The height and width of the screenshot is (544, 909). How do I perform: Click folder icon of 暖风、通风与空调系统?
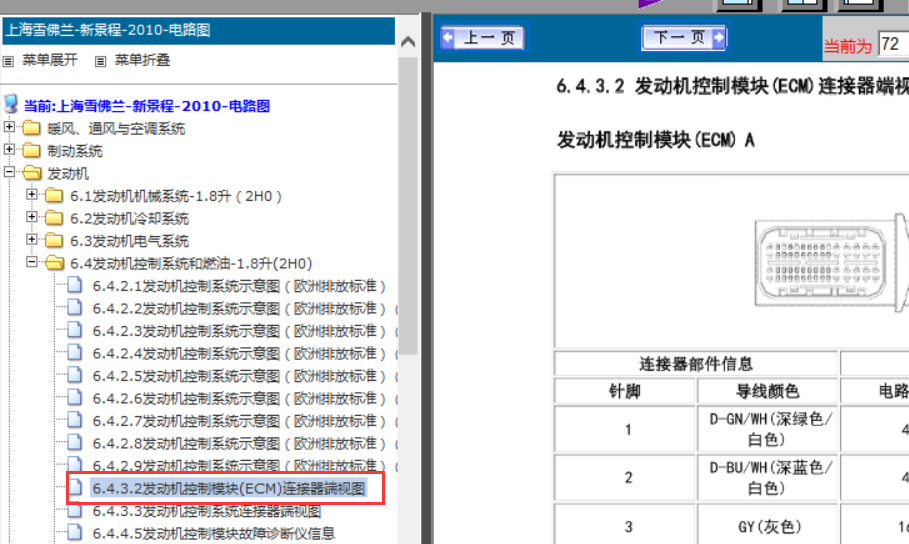pos(31,128)
